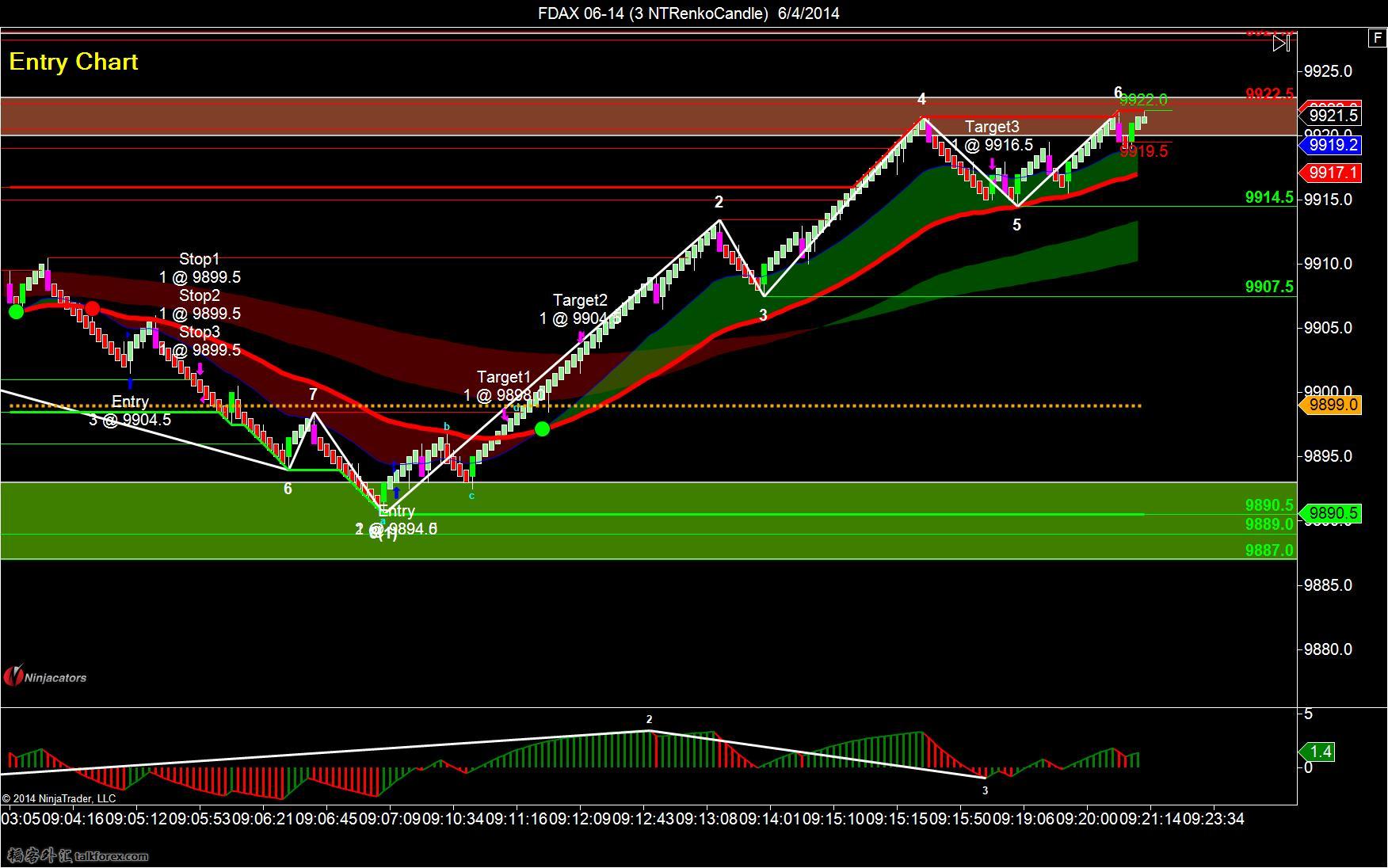Image resolution: width=1388 pixels, height=868 pixels.
Task: Click wave label 5 at the swing low
Action: click(1016, 225)
